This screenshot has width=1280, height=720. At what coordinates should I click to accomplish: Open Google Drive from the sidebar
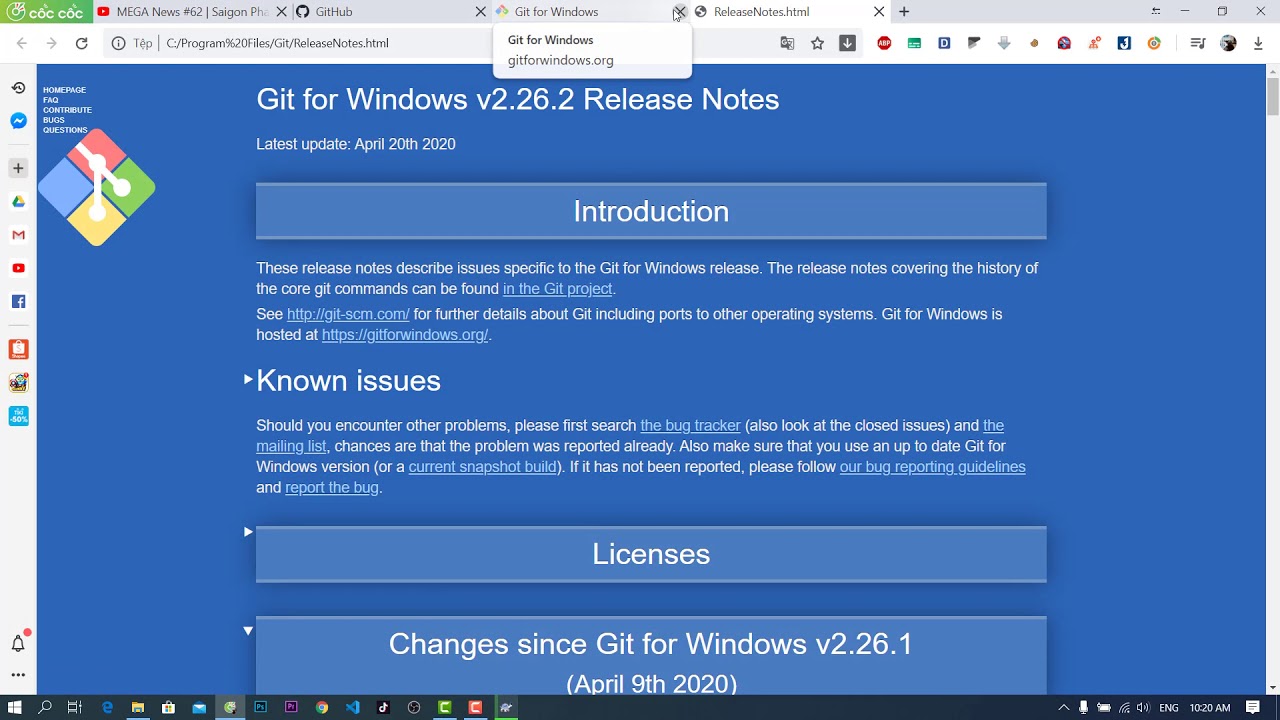click(18, 201)
